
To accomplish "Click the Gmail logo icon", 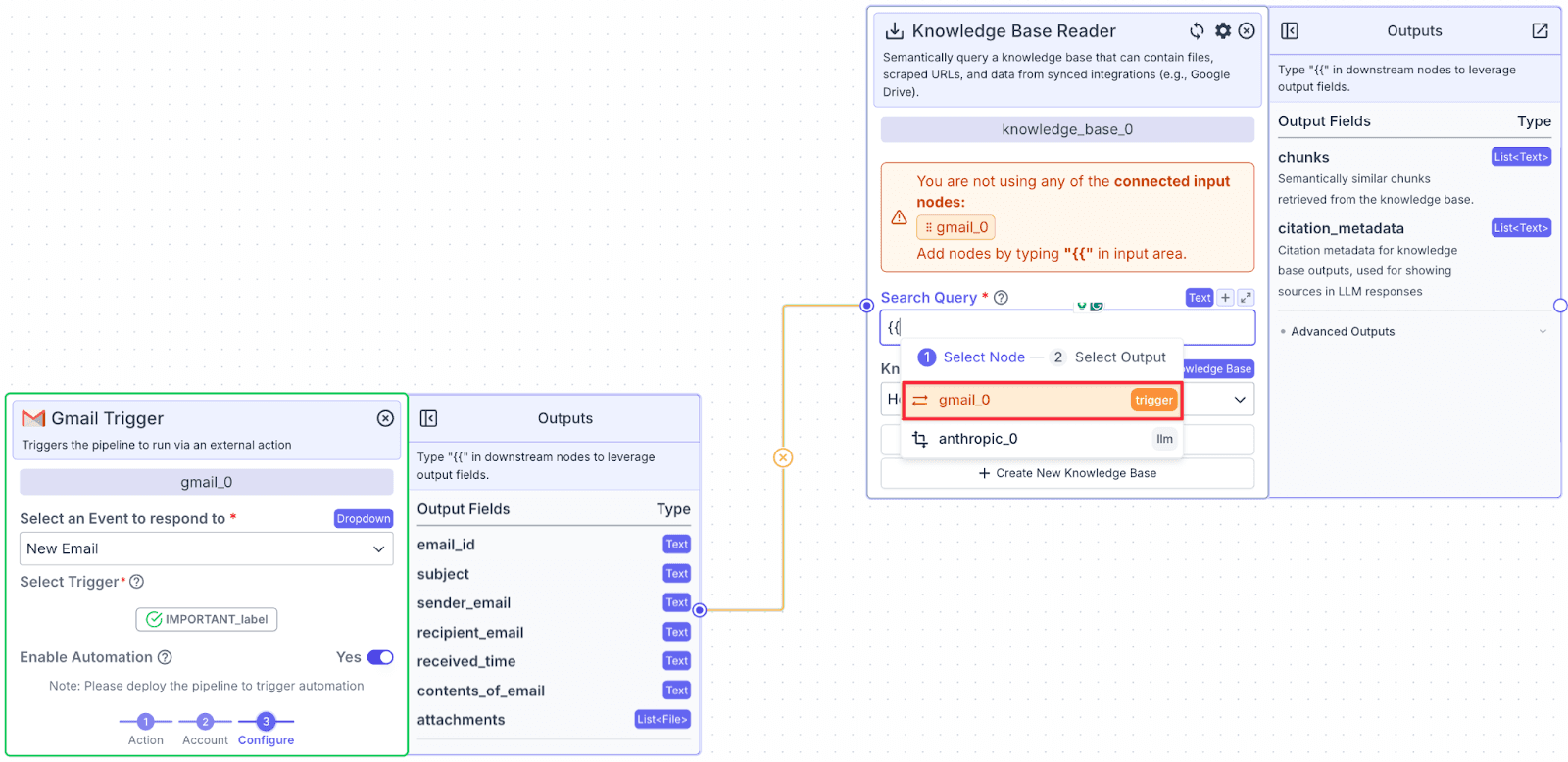I will (33, 418).
